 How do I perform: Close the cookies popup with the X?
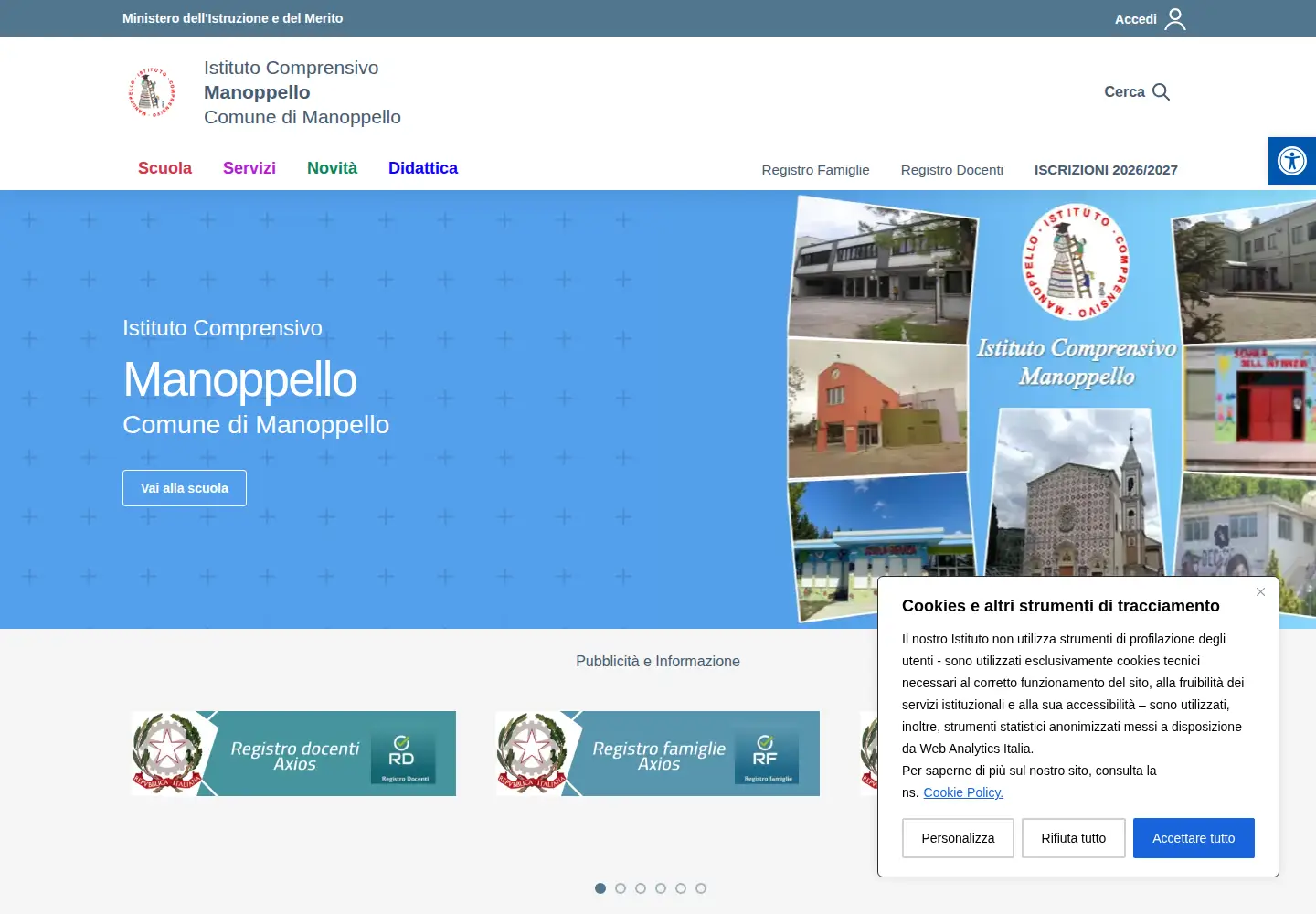point(1260,592)
